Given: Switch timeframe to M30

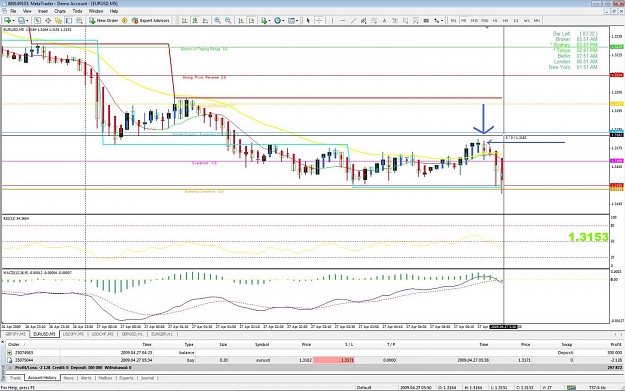Looking at the screenshot, I should (485, 20).
